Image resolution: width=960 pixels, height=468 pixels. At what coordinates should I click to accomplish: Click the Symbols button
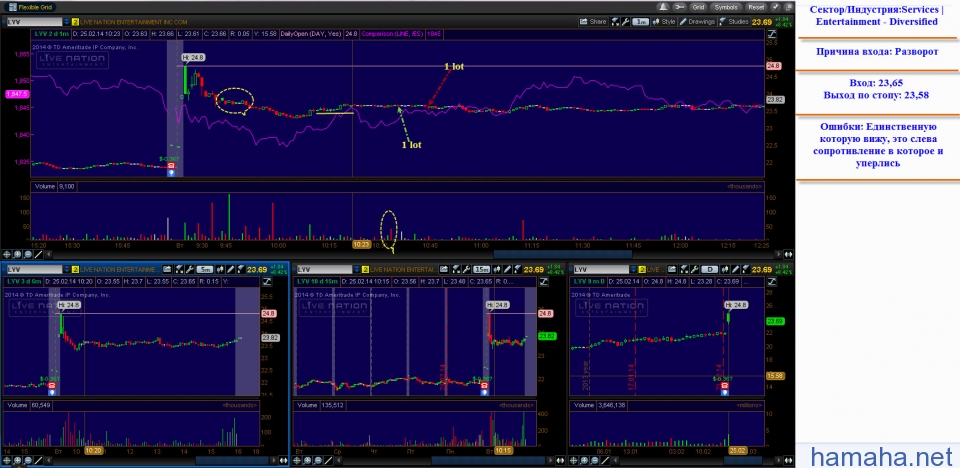pyautogui.click(x=726, y=7)
